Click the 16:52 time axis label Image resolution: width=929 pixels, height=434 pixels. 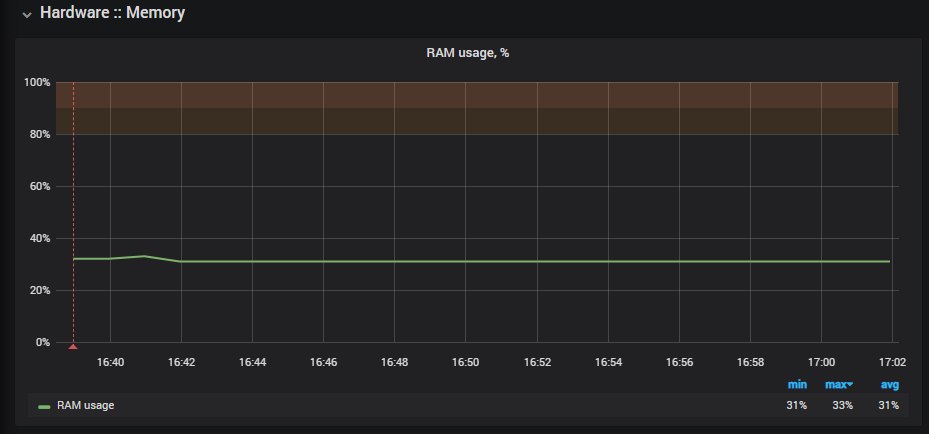point(537,362)
